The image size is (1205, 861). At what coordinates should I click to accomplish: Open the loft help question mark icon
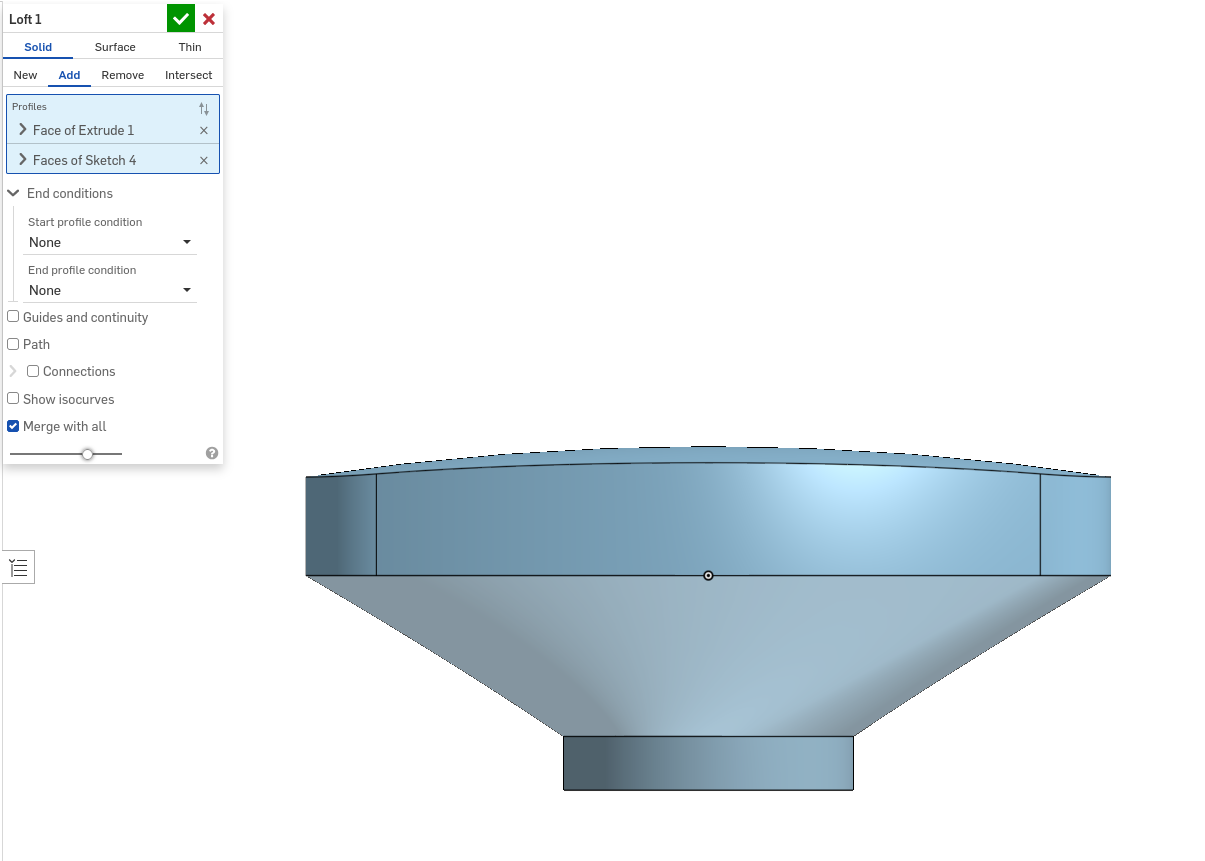click(212, 453)
